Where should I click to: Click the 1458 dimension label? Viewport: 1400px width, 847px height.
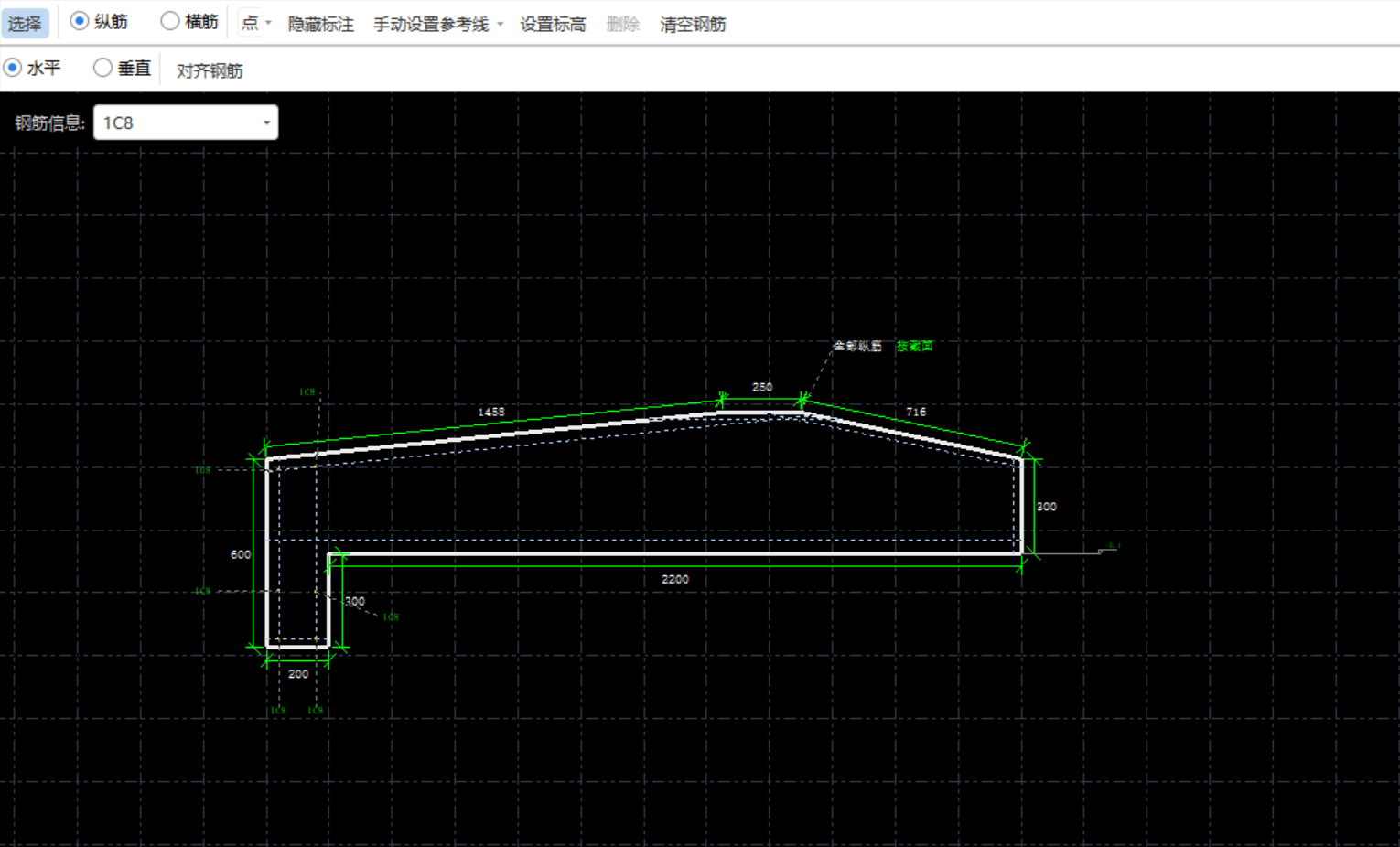(x=491, y=412)
